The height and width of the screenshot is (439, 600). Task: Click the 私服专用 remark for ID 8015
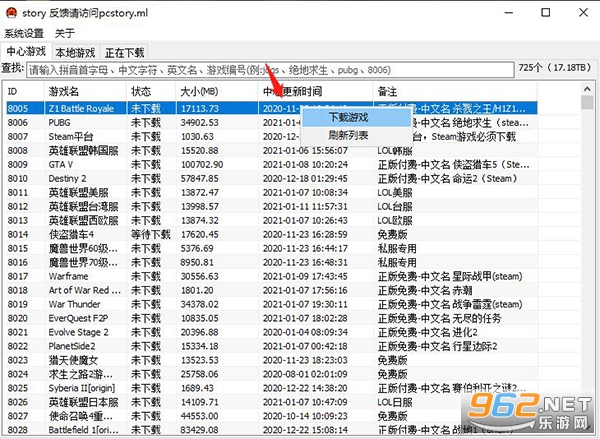pyautogui.click(x=397, y=248)
